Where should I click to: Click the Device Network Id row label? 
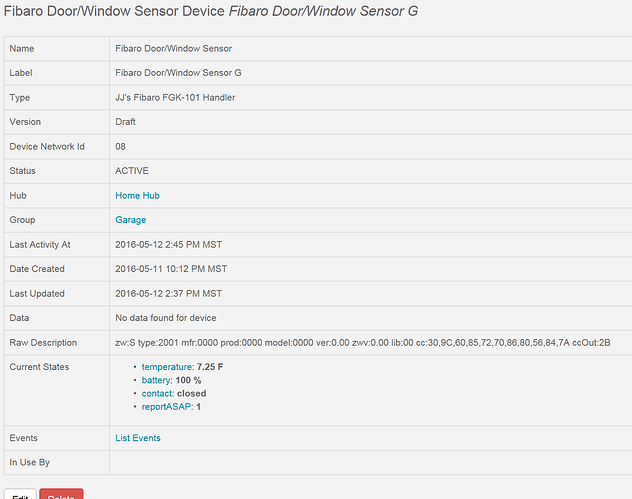pyautogui.click(x=47, y=146)
